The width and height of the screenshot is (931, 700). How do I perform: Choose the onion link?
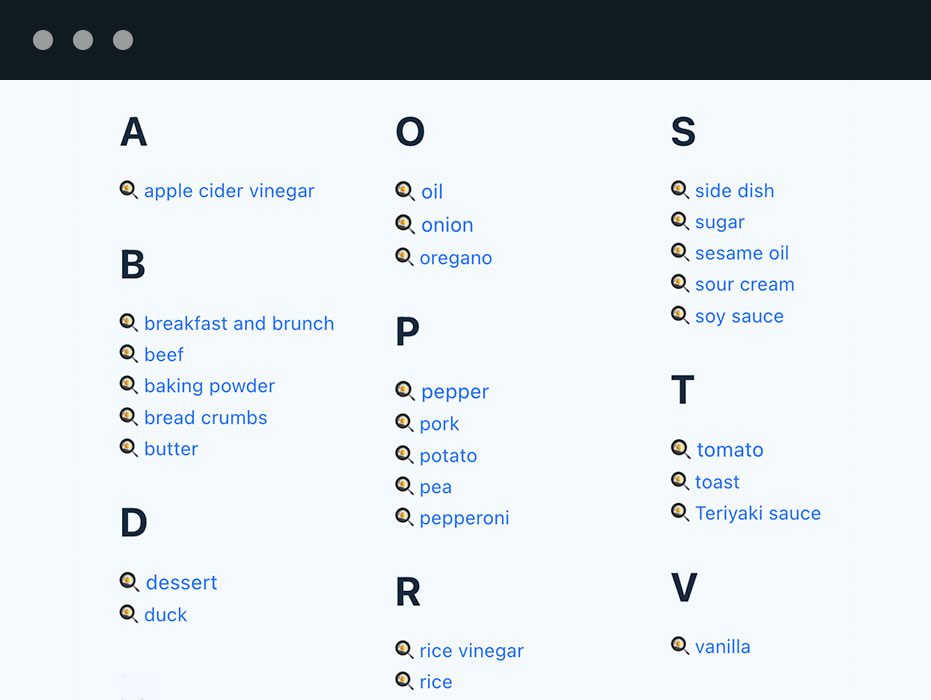point(447,225)
